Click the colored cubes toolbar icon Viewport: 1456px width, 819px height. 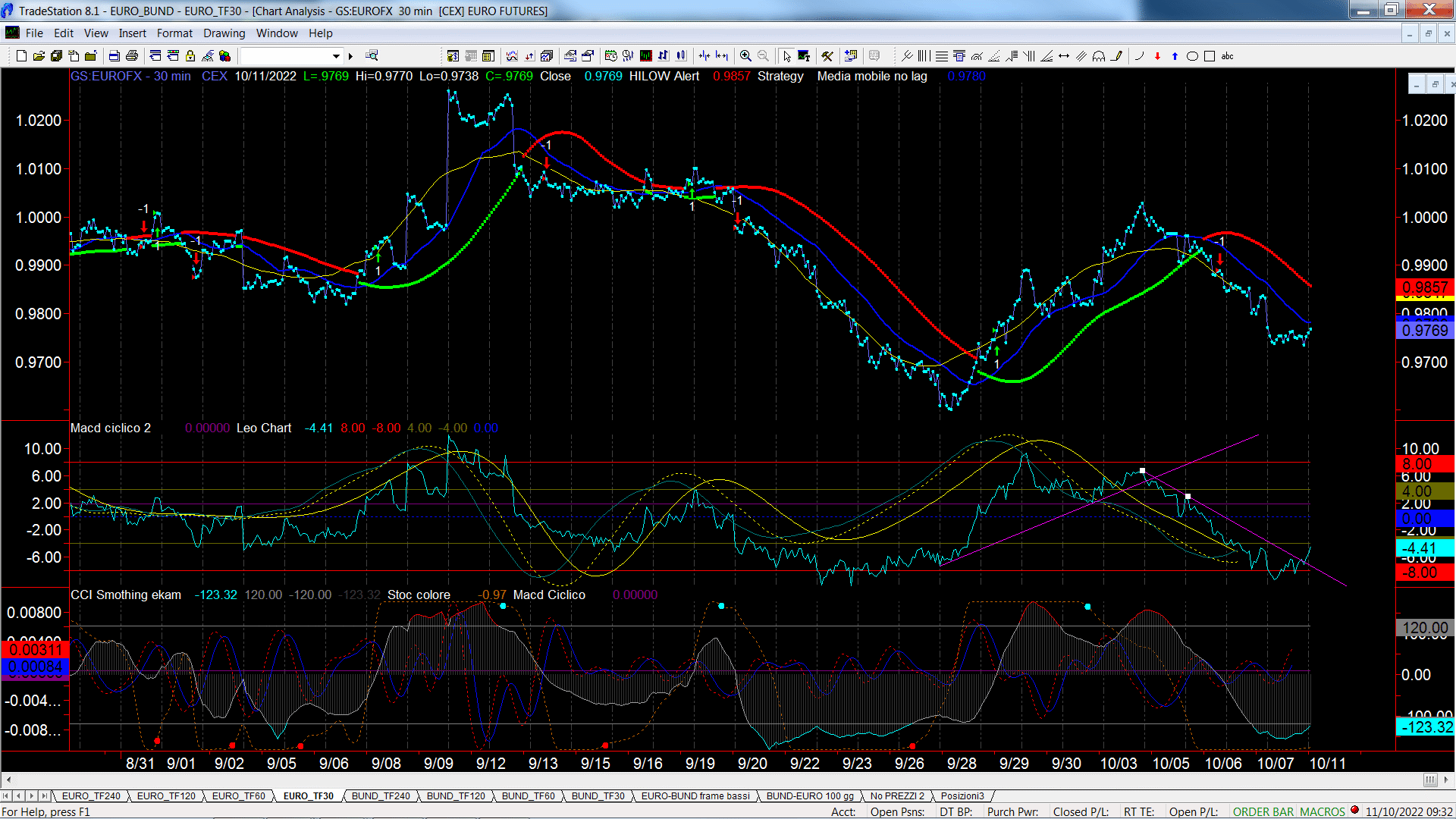pyautogui.click(x=224, y=56)
